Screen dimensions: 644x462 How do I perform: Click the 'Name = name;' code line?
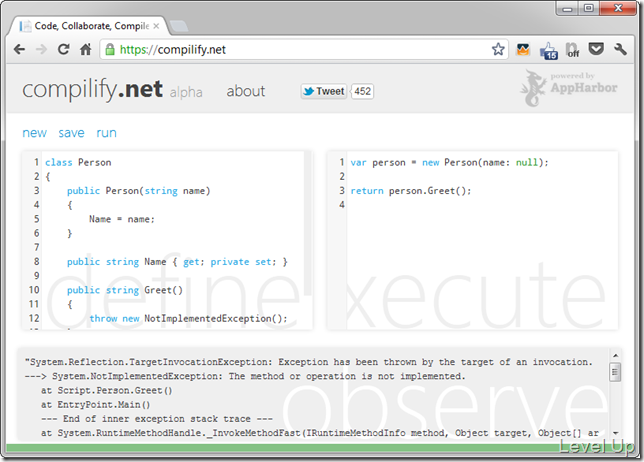click(x=122, y=219)
